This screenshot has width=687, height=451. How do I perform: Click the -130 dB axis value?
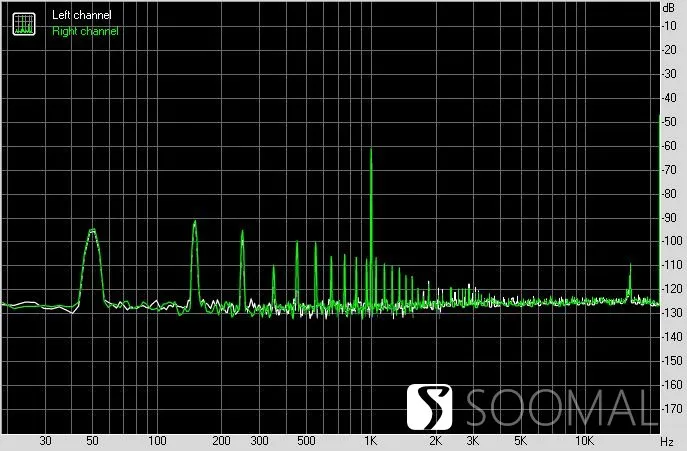(x=672, y=313)
